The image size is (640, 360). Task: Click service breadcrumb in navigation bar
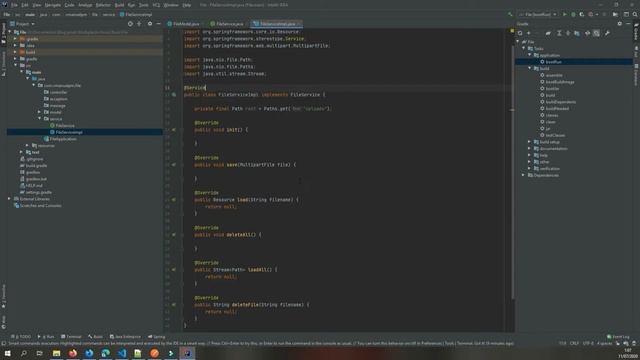point(109,14)
